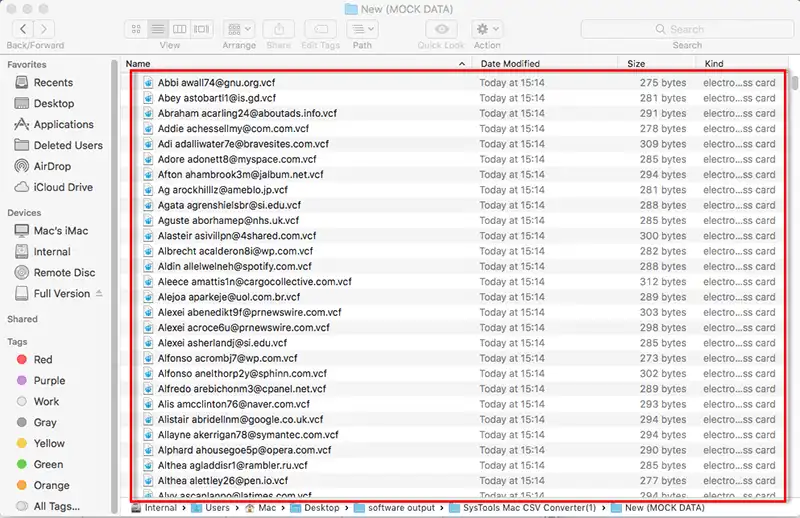The width and height of the screenshot is (800, 518).
Task: Open the Action gear dropdown
Action: pos(487,29)
